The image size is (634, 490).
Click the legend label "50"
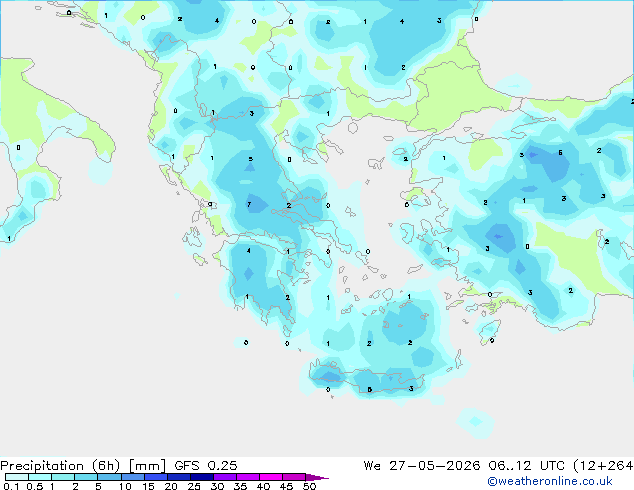pos(310,486)
